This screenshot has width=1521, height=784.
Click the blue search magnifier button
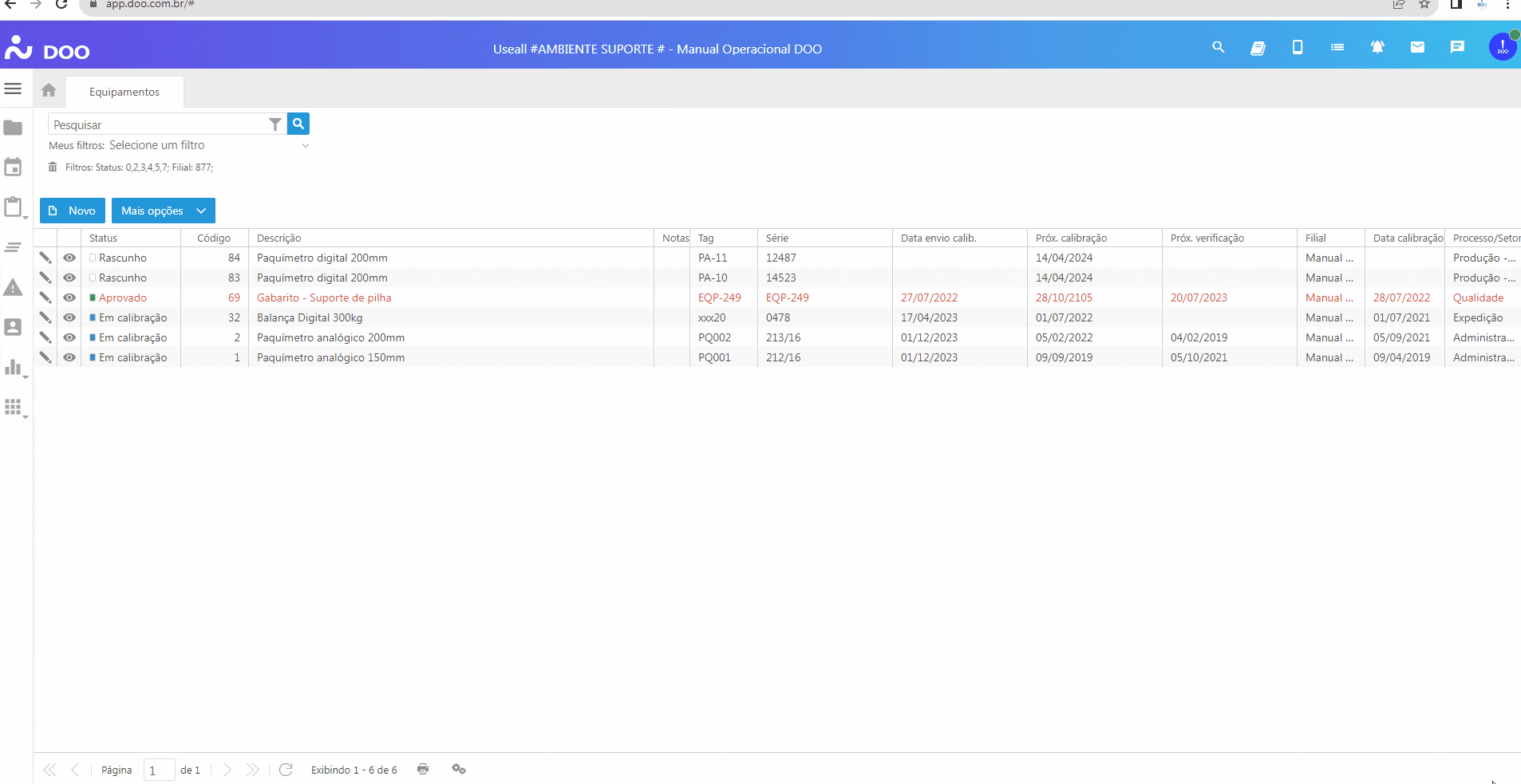[298, 124]
